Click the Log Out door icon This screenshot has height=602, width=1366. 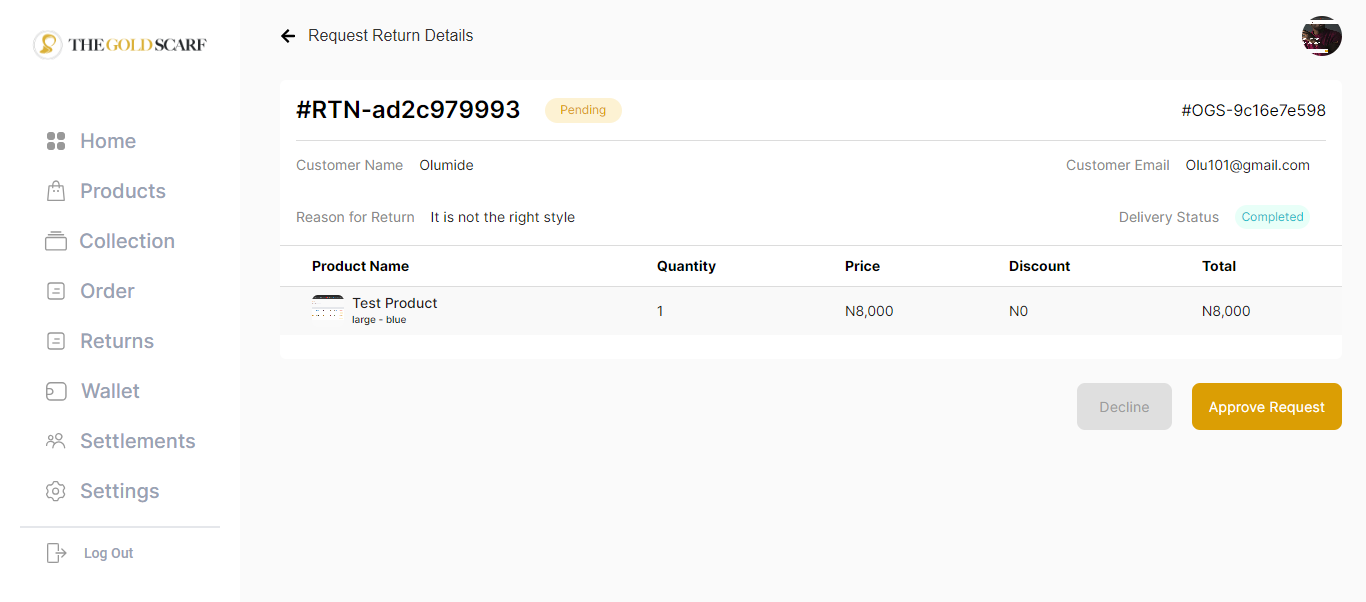tap(56, 553)
